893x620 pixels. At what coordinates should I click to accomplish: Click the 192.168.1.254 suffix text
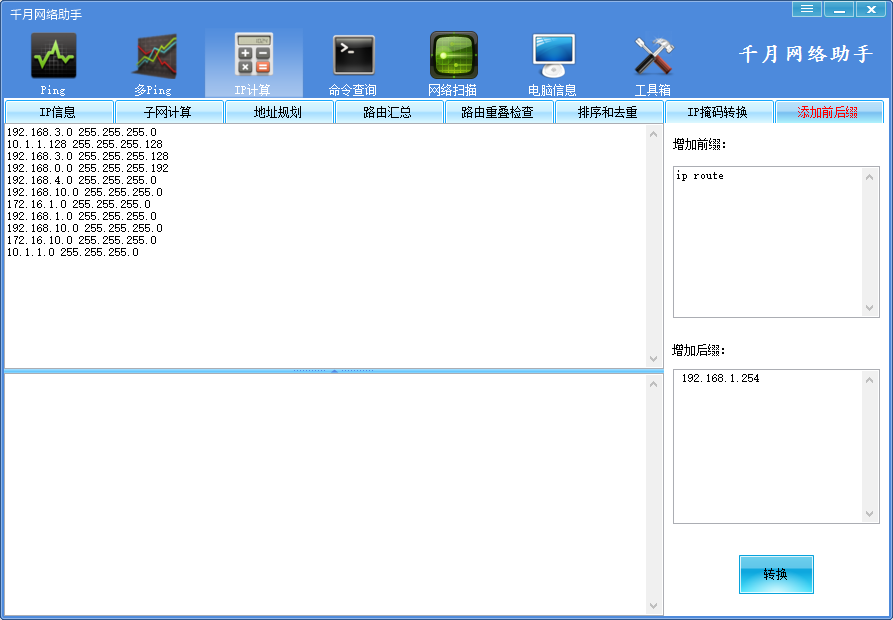720,379
